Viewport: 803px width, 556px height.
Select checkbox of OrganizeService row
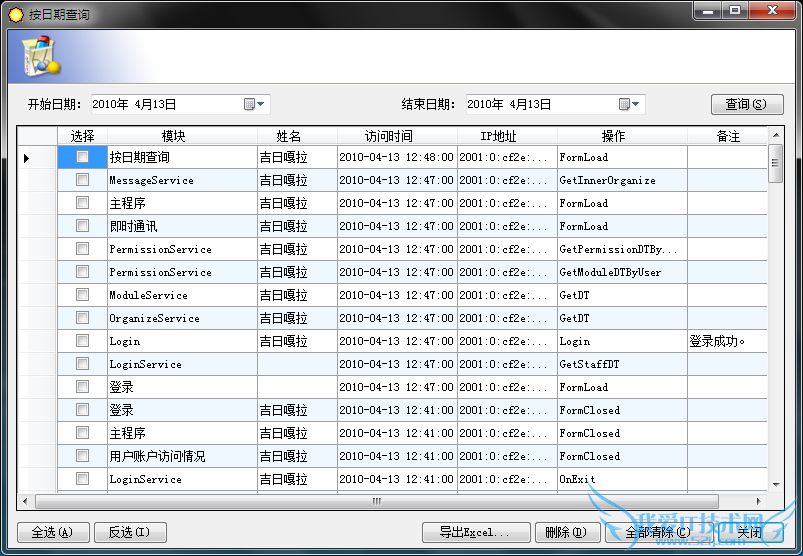(82, 318)
